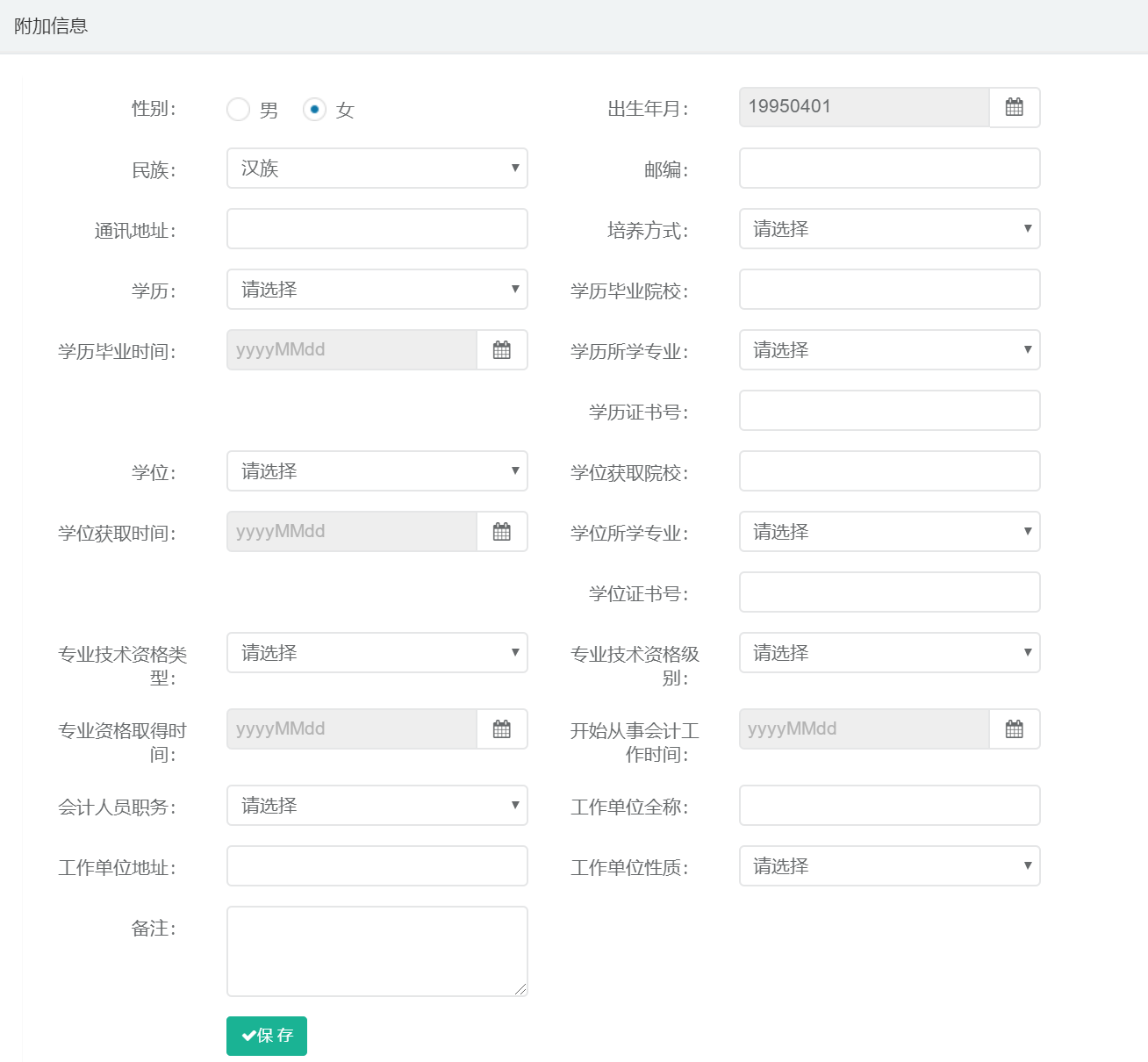Click calendar icon beside 学位获取时间

click(x=501, y=532)
